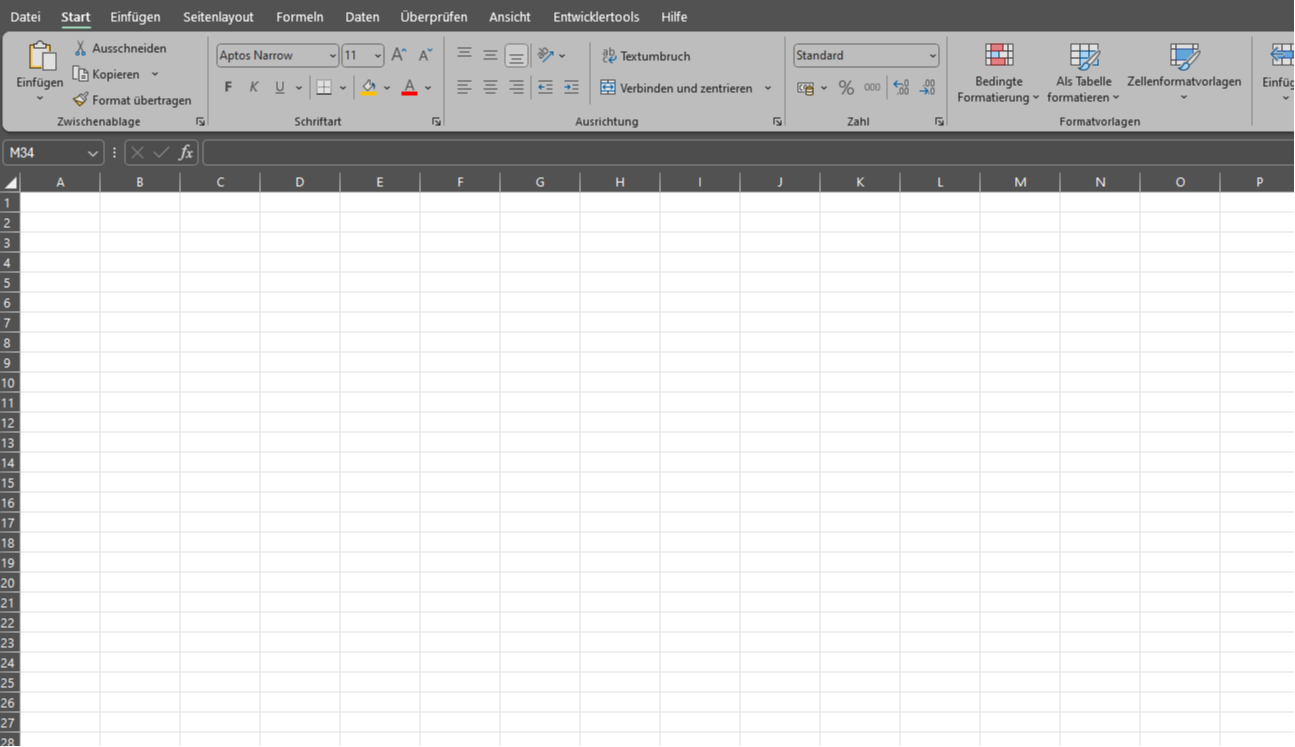This screenshot has height=747, width=1295.
Task: Switch to the Seitenlayout tab
Action: (x=218, y=17)
